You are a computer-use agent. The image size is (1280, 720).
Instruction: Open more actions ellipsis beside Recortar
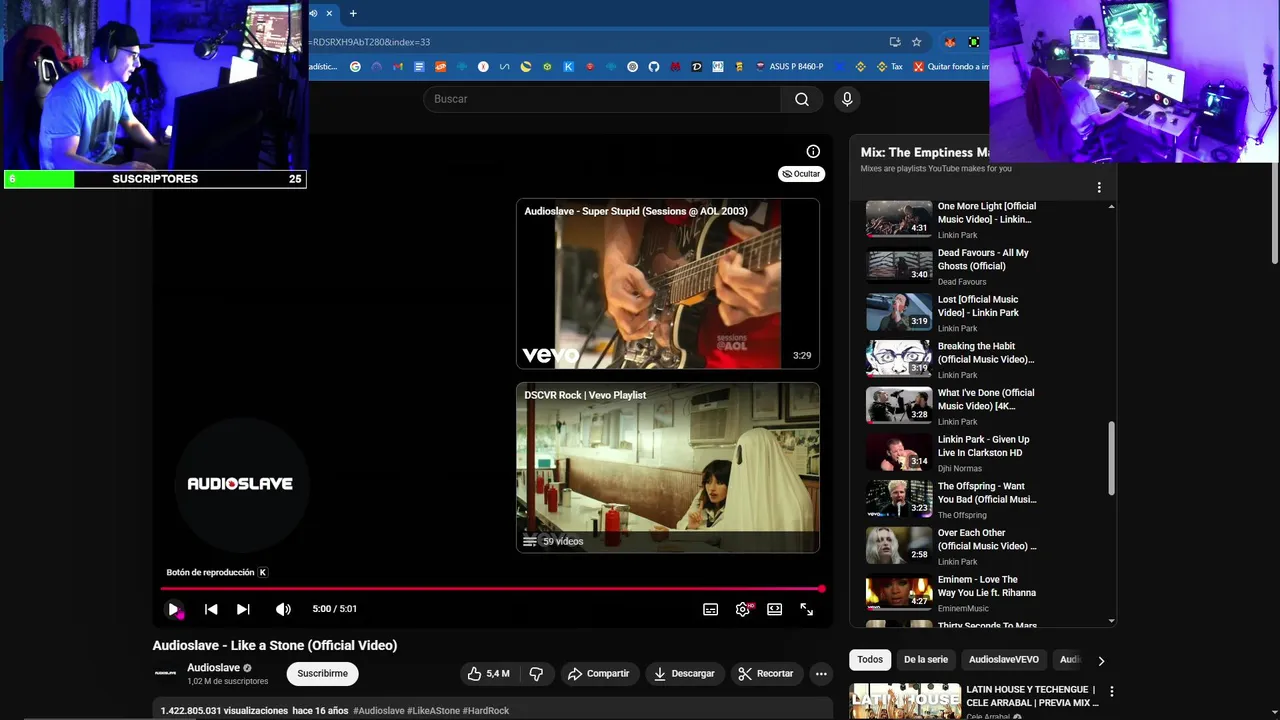coord(821,674)
